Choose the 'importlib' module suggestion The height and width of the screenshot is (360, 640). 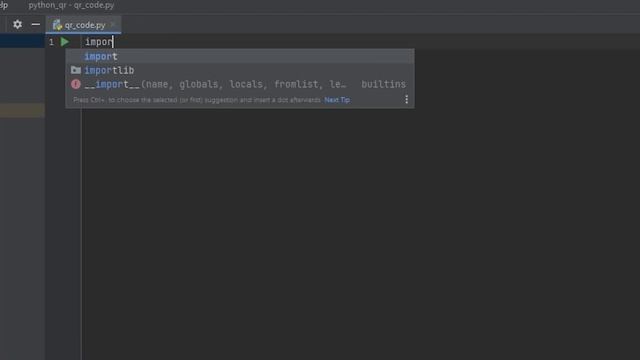coord(240,70)
